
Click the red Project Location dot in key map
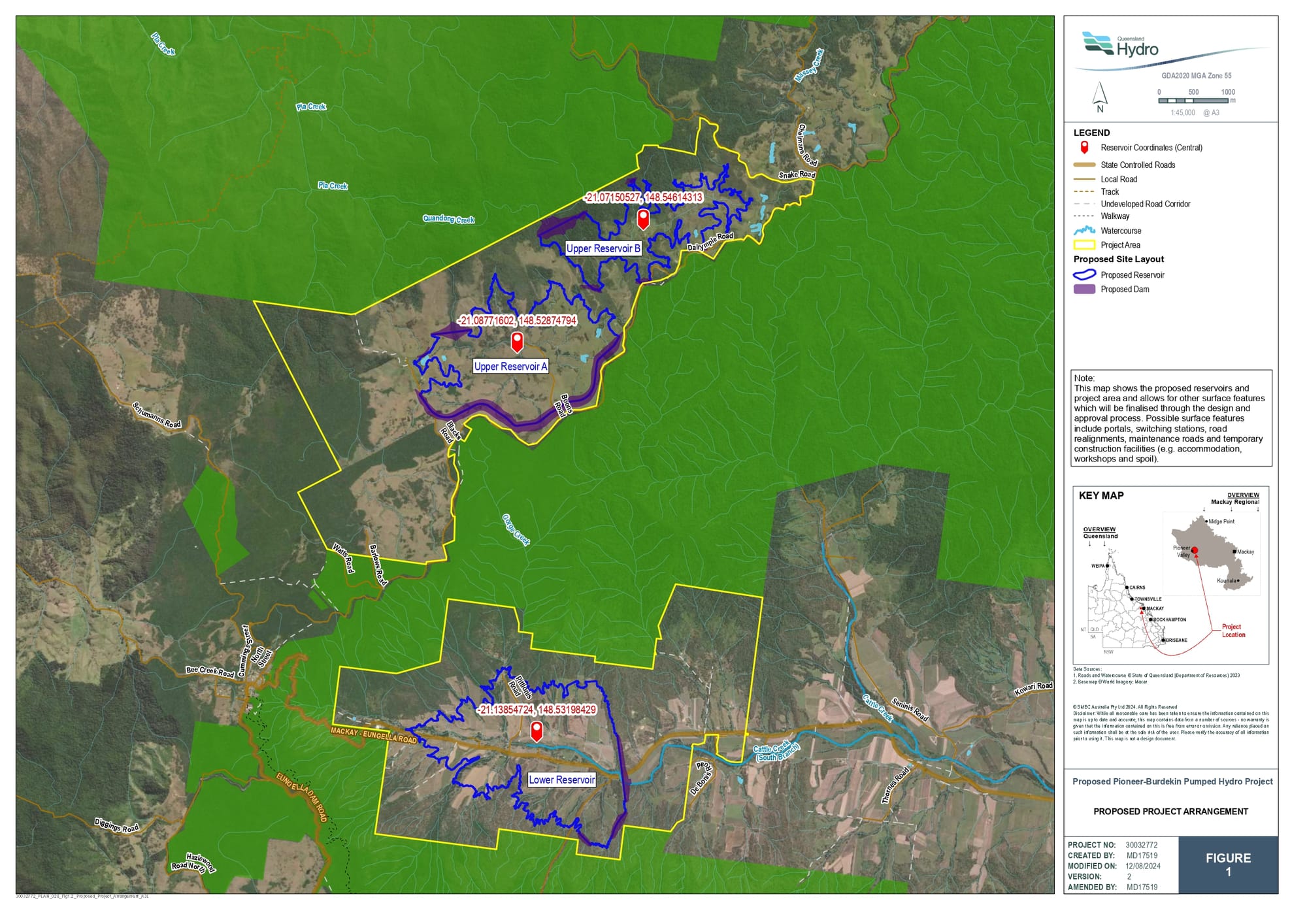[1195, 551]
